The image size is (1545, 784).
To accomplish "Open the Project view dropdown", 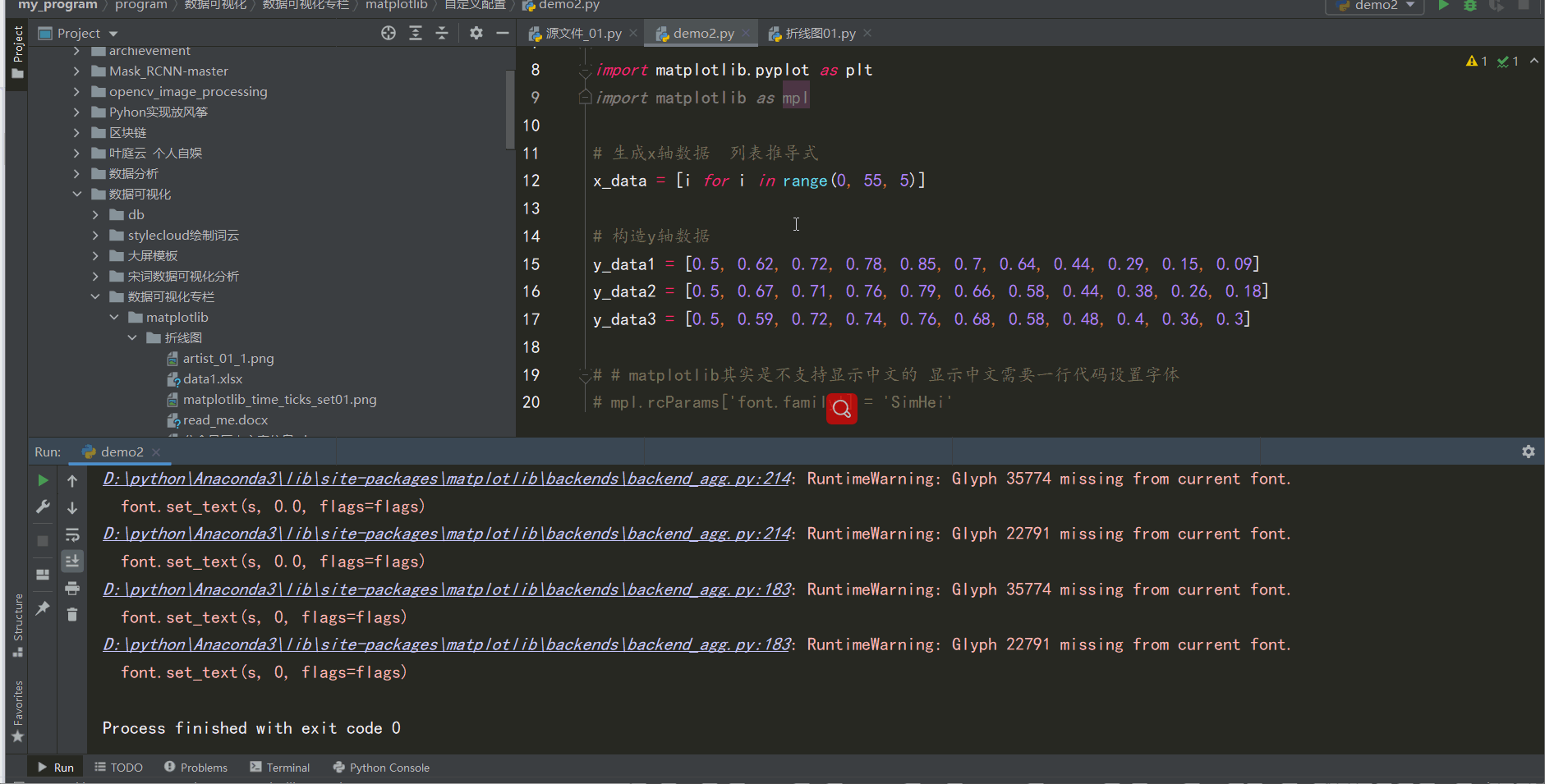I will pos(113,34).
